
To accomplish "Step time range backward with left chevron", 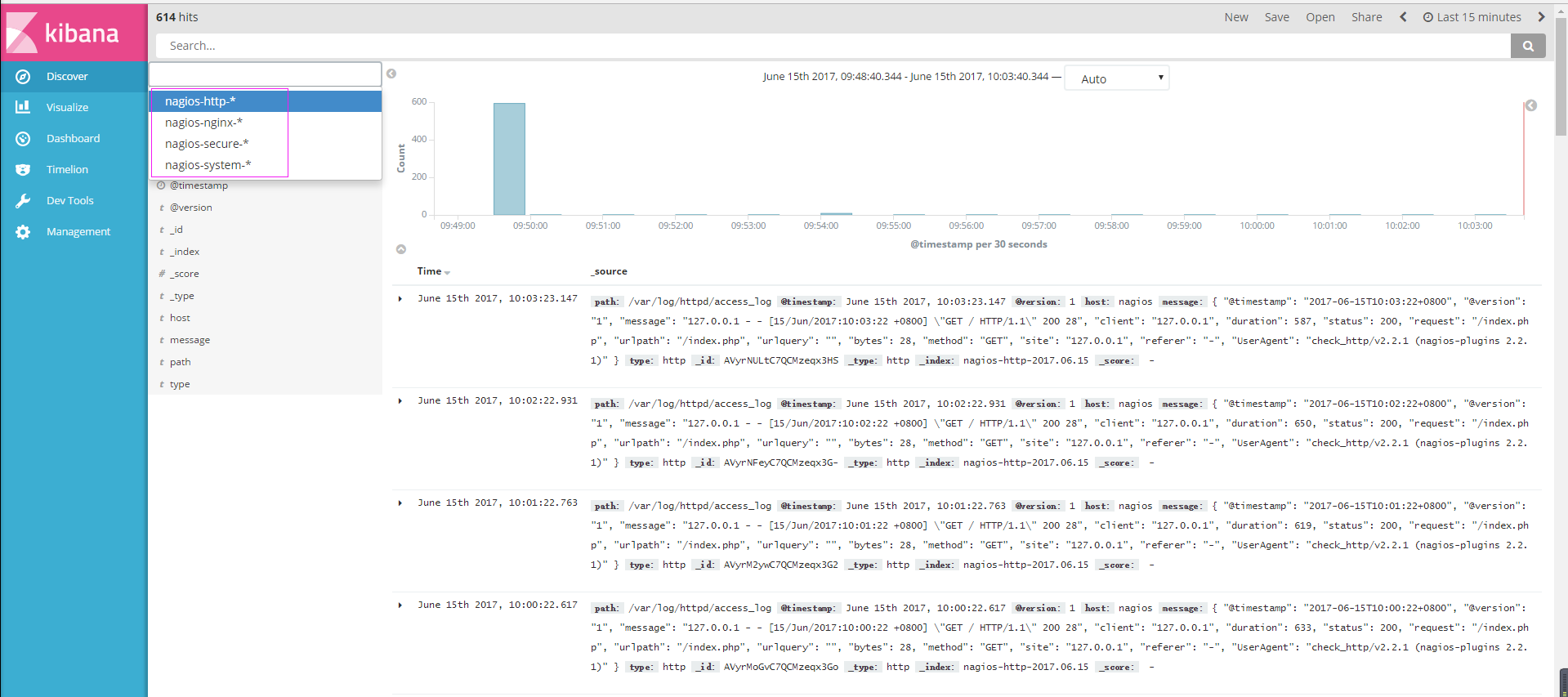I will tap(1403, 17).
